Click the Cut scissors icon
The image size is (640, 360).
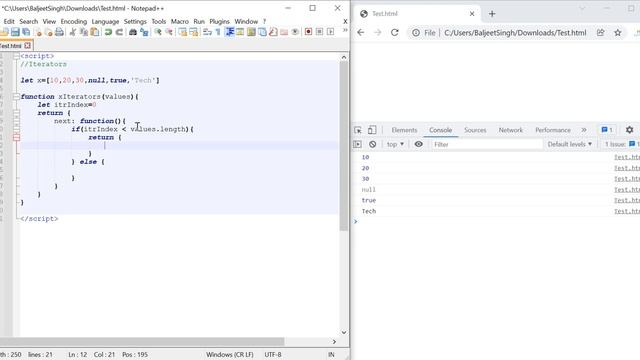pos(73,32)
